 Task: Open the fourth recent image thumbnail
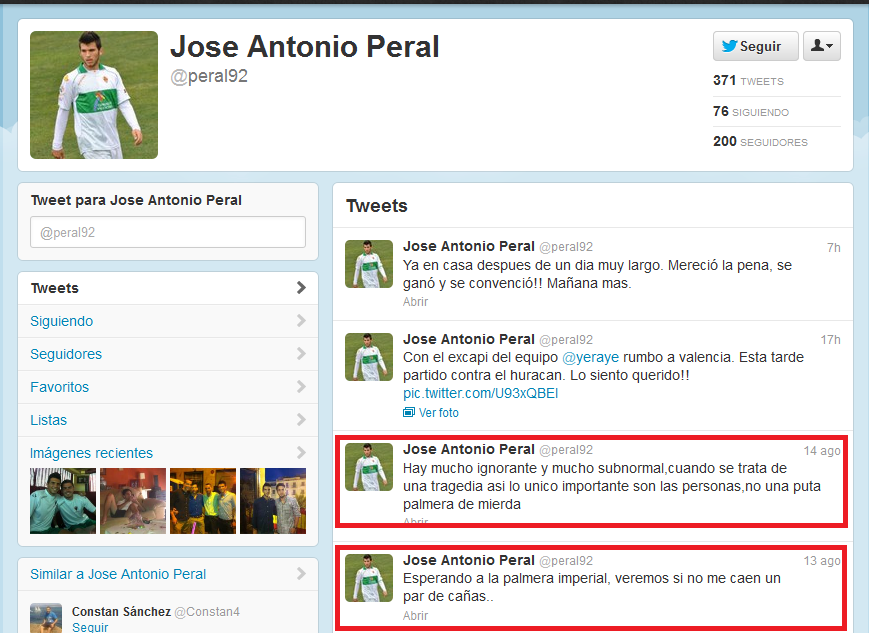pos(273,501)
